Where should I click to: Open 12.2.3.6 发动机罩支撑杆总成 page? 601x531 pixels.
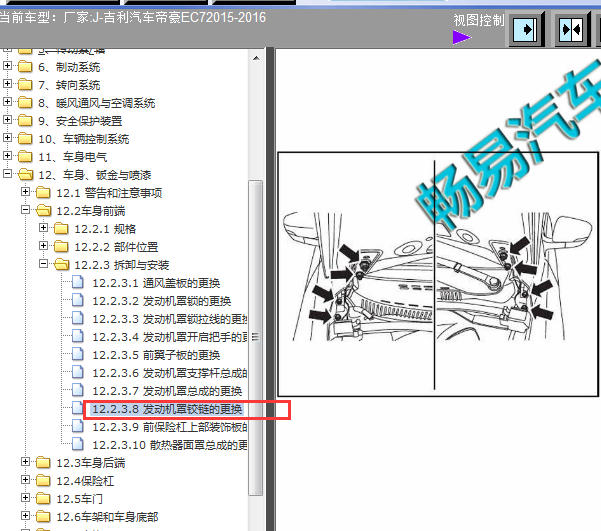click(170, 373)
